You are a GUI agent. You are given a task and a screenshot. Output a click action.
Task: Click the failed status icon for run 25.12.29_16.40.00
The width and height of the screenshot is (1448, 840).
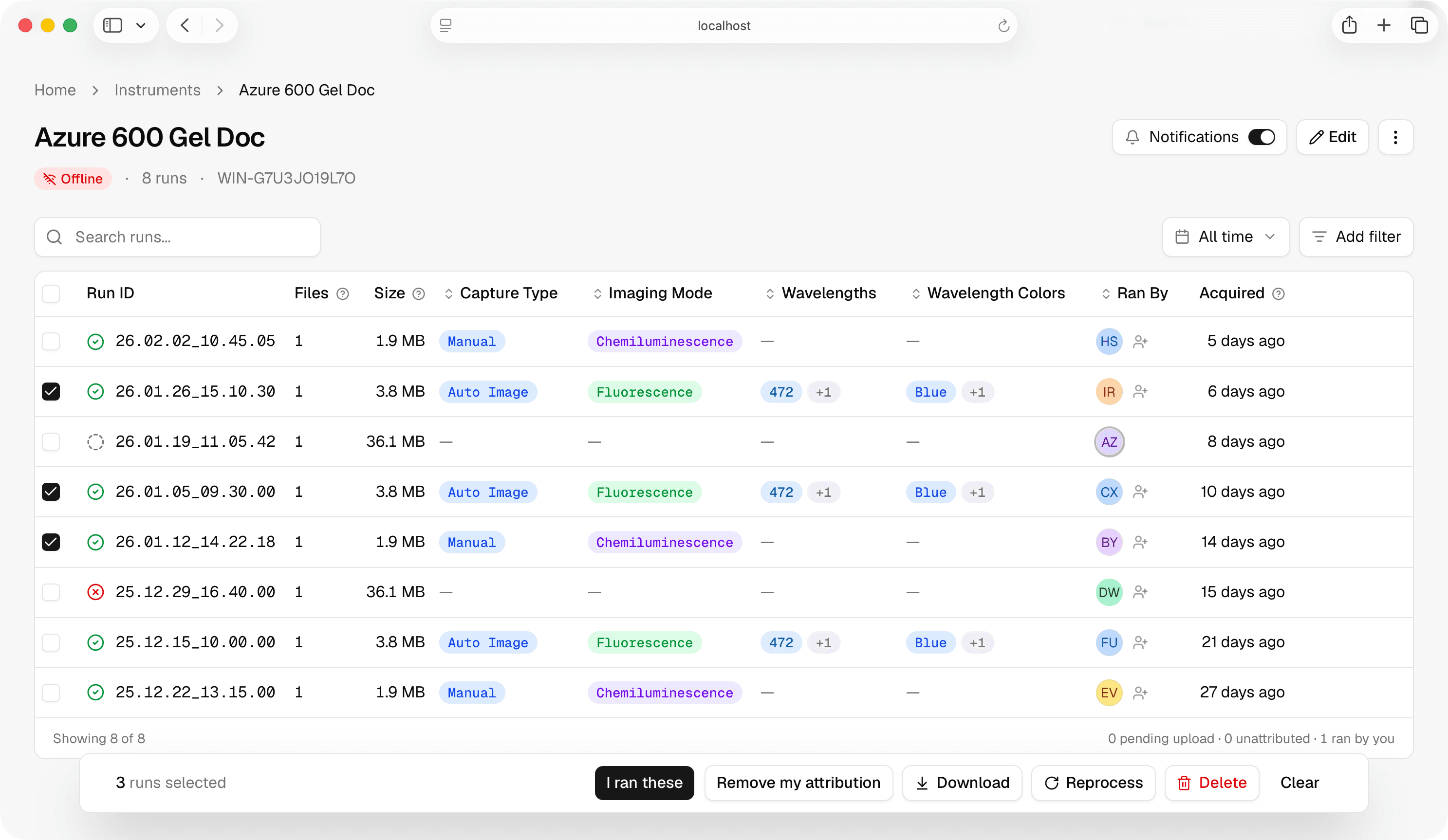[95, 592]
